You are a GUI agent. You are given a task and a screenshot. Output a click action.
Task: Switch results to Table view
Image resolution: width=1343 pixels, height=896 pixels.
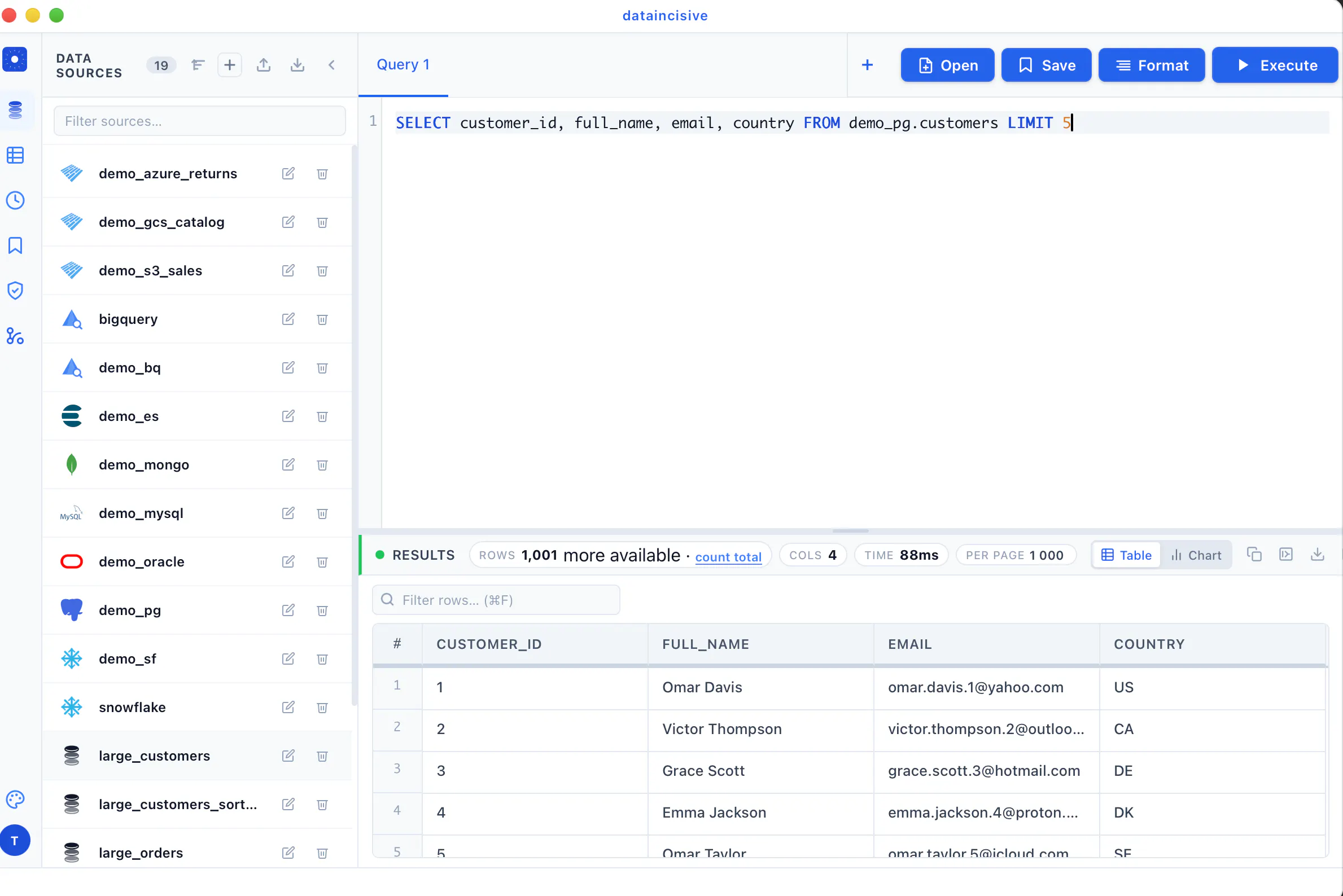[x=1126, y=555]
